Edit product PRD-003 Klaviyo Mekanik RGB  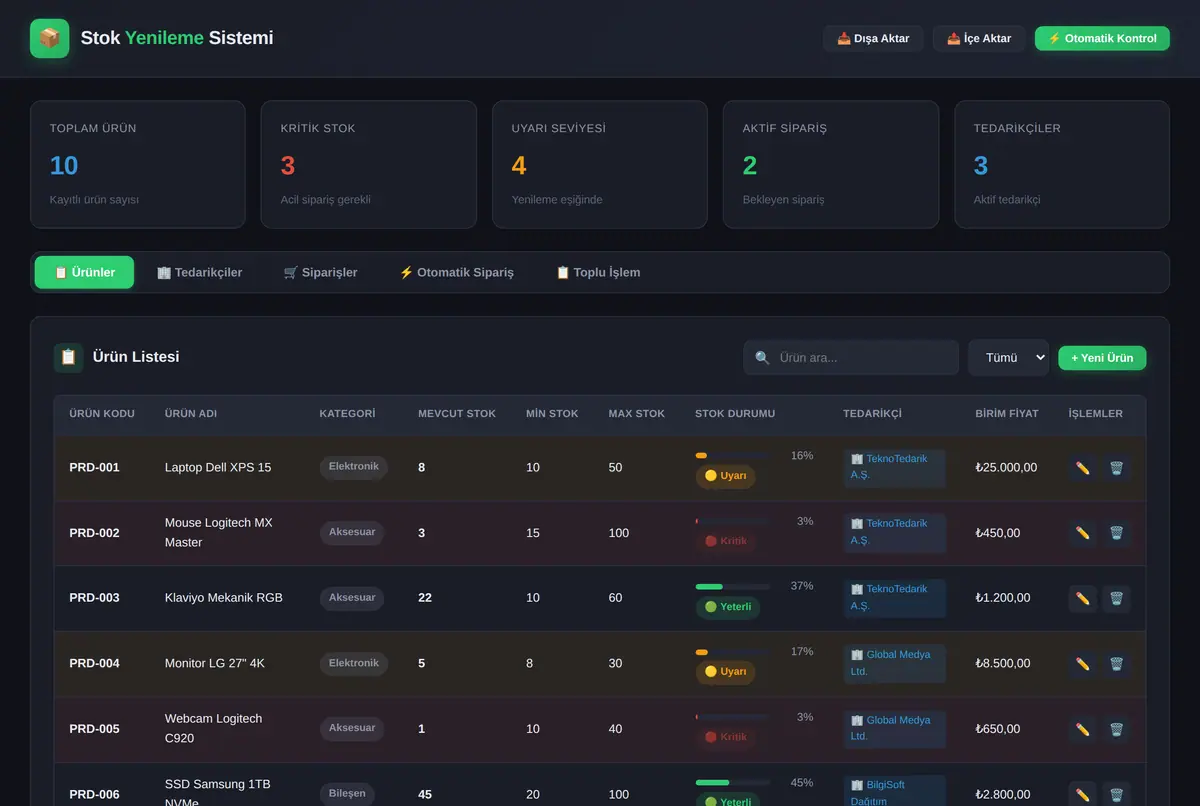point(1082,599)
